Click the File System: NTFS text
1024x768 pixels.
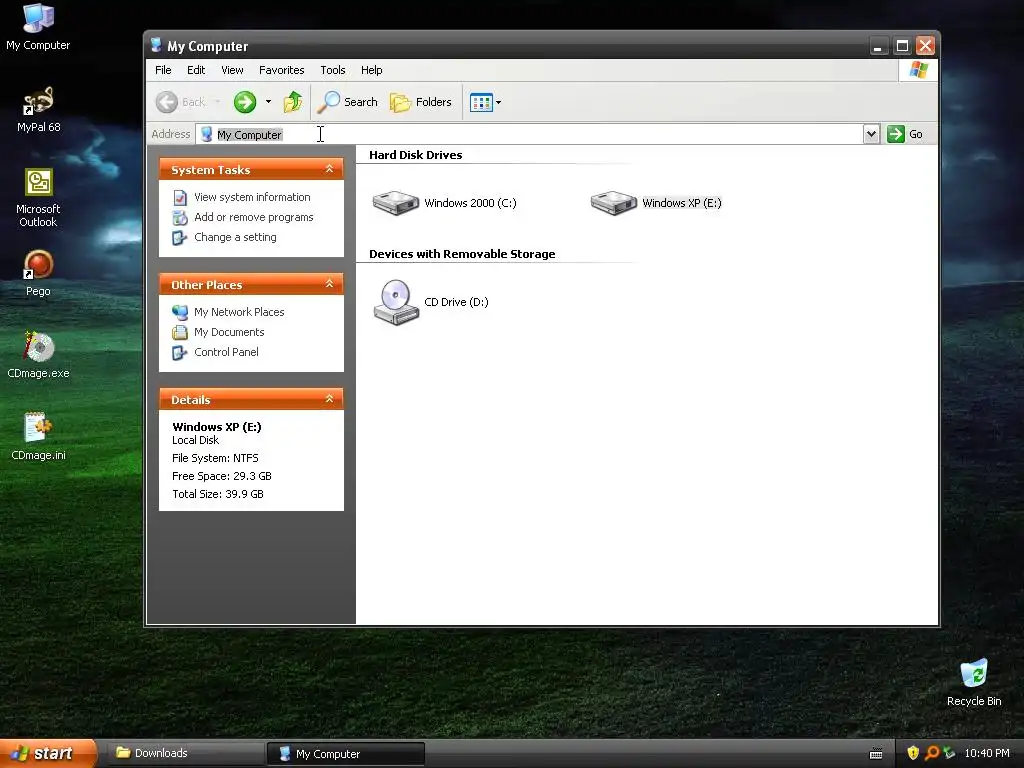click(x=215, y=458)
